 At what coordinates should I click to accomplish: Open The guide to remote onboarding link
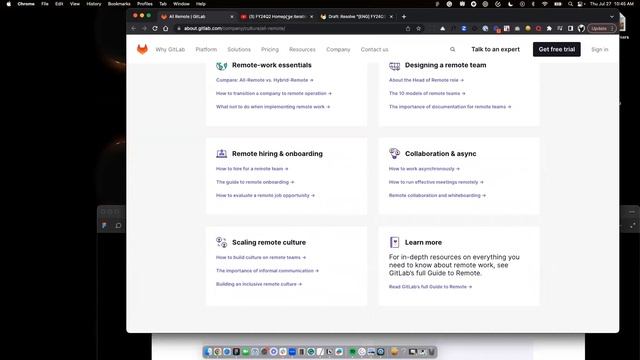(255, 182)
